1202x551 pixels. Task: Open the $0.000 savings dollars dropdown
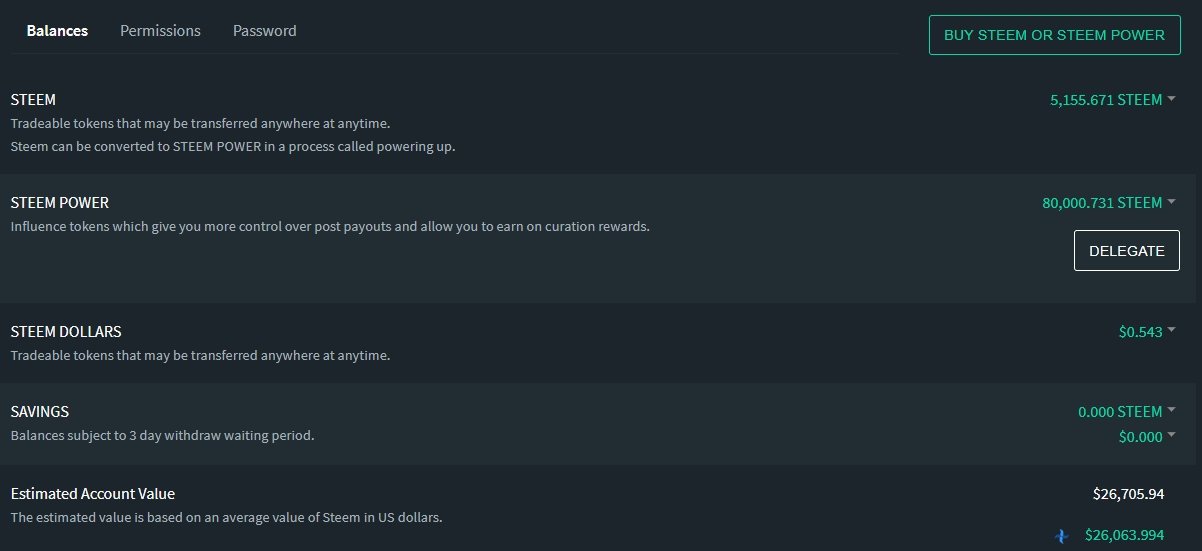click(1147, 437)
